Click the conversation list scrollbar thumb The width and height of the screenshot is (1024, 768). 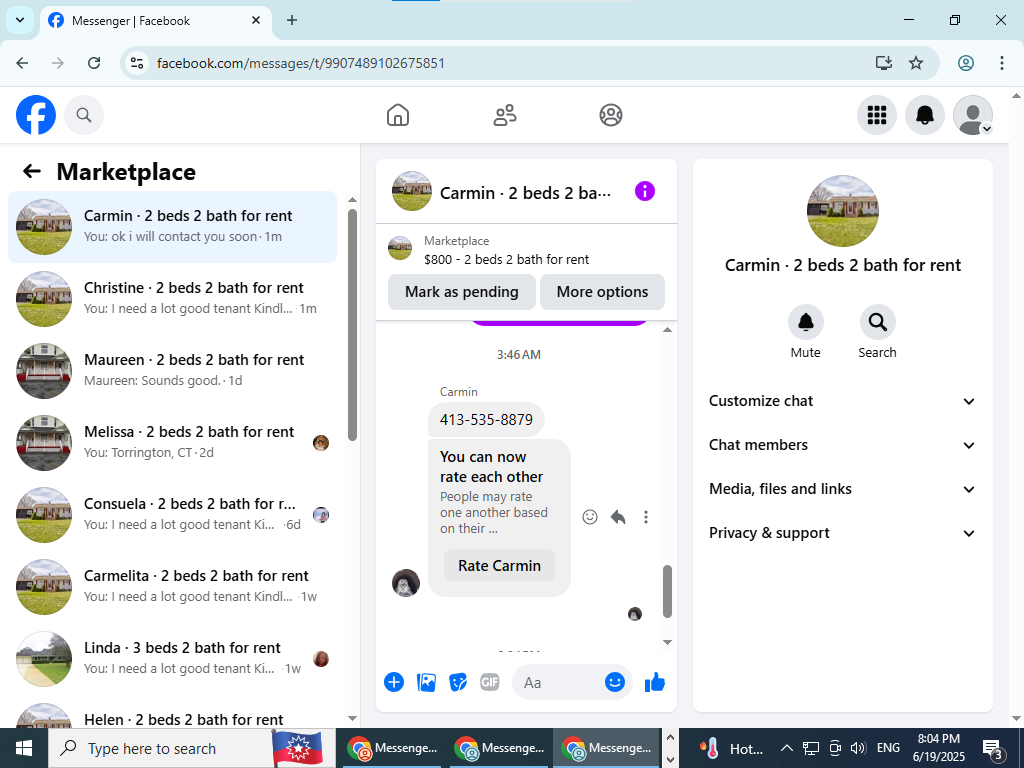[353, 325]
